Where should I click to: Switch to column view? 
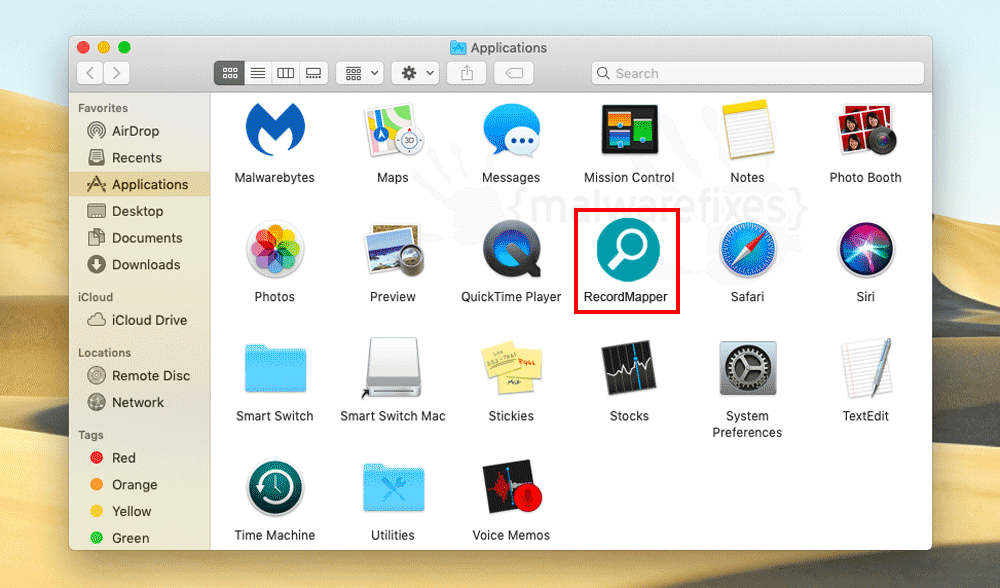coord(286,73)
